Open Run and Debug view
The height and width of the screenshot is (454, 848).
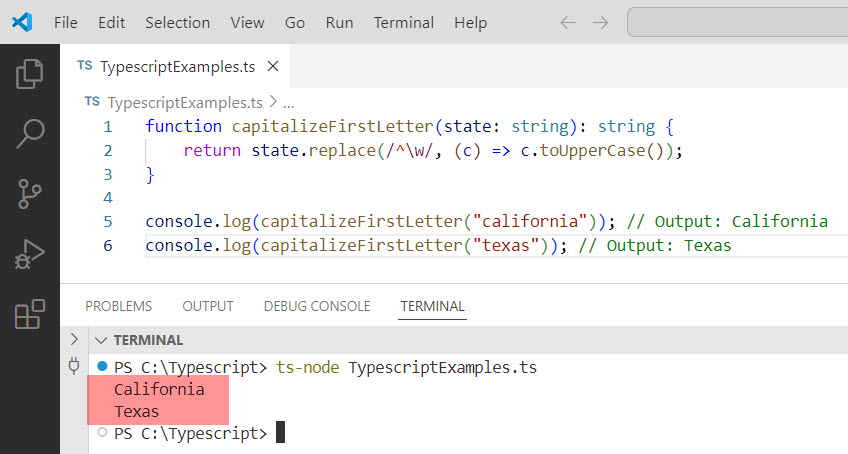(x=29, y=254)
